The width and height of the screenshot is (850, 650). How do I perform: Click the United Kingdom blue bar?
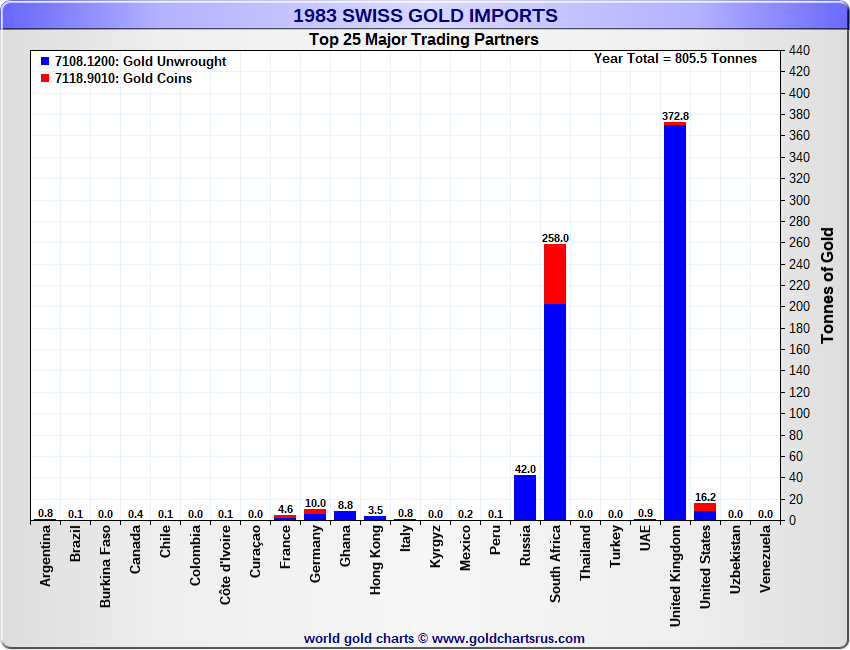675,323
